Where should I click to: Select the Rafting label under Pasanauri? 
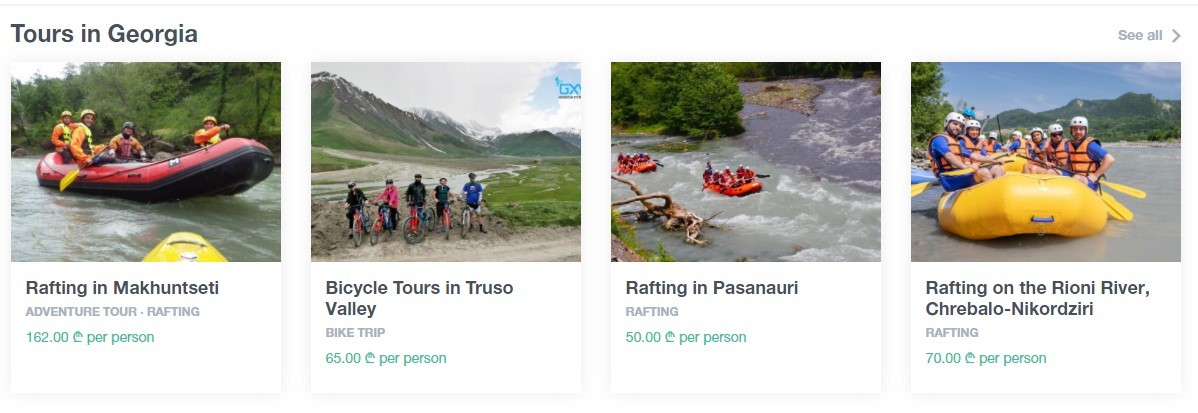[652, 312]
